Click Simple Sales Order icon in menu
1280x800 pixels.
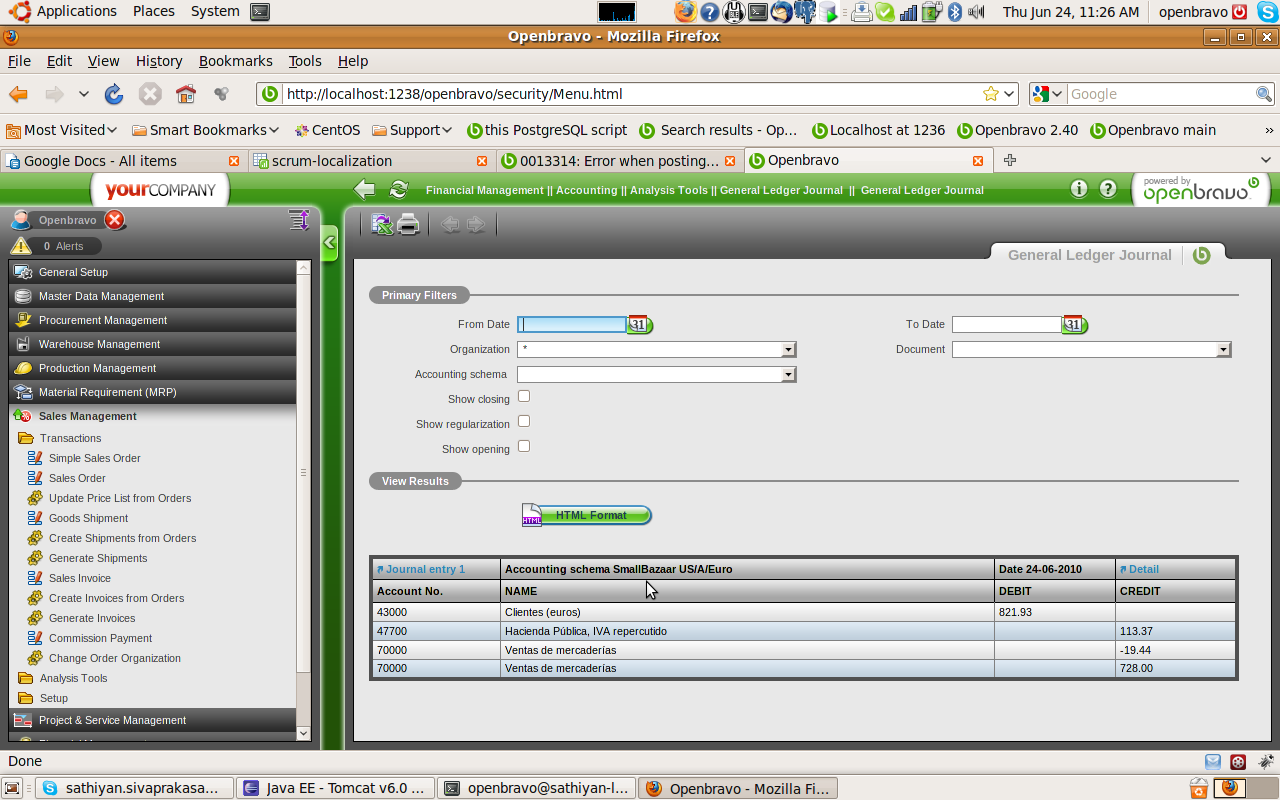tap(35, 458)
